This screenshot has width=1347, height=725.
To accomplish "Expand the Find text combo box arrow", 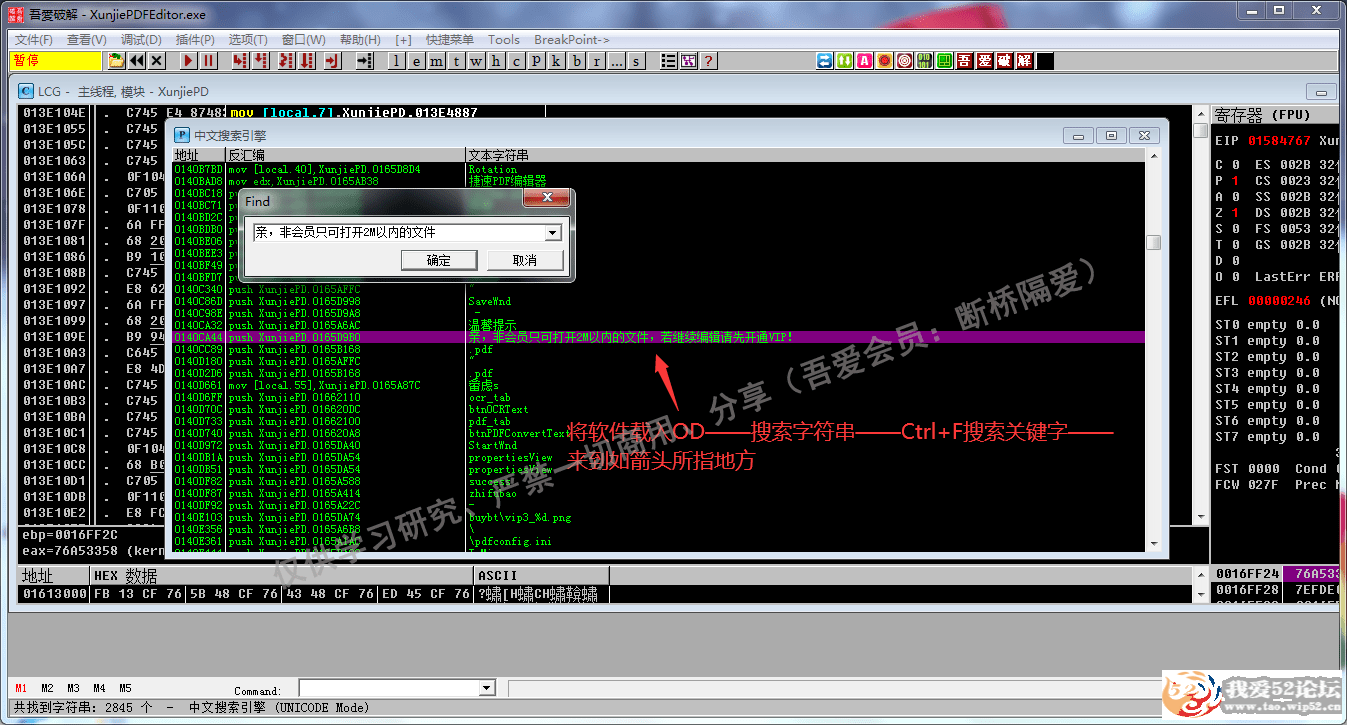I will click(552, 233).
